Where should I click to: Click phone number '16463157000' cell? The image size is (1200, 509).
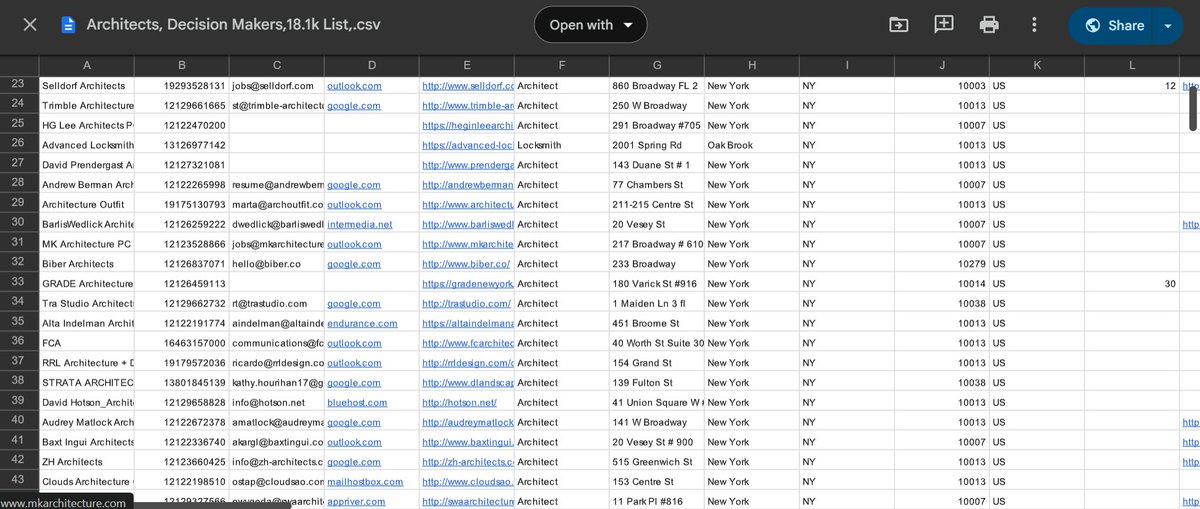click(x=181, y=343)
